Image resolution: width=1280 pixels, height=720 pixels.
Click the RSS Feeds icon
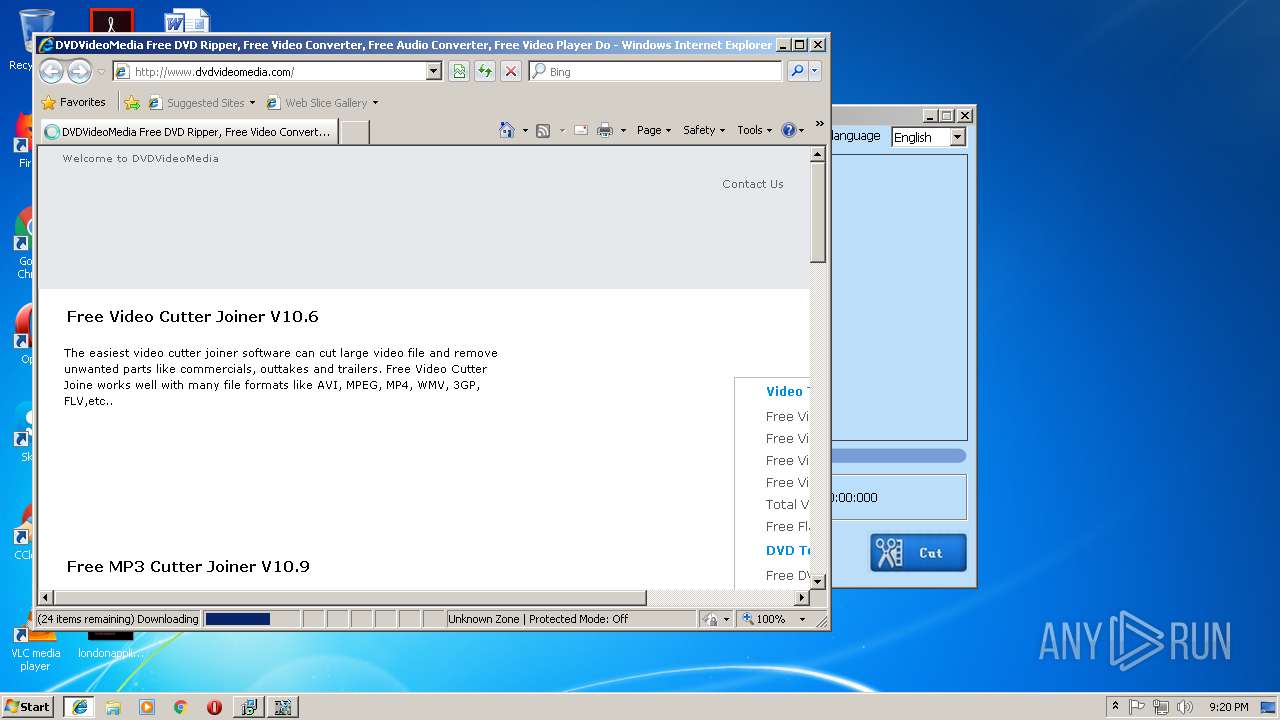pyautogui.click(x=543, y=130)
